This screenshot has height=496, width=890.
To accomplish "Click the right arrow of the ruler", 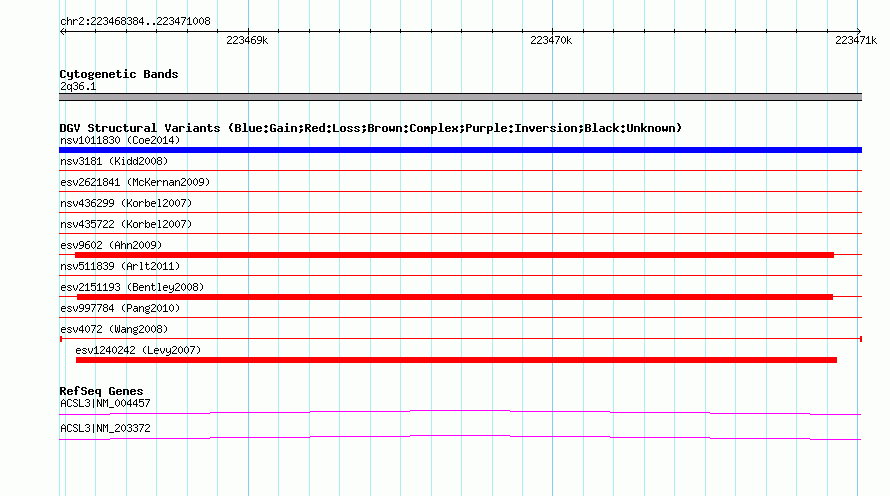I will click(x=859, y=31).
